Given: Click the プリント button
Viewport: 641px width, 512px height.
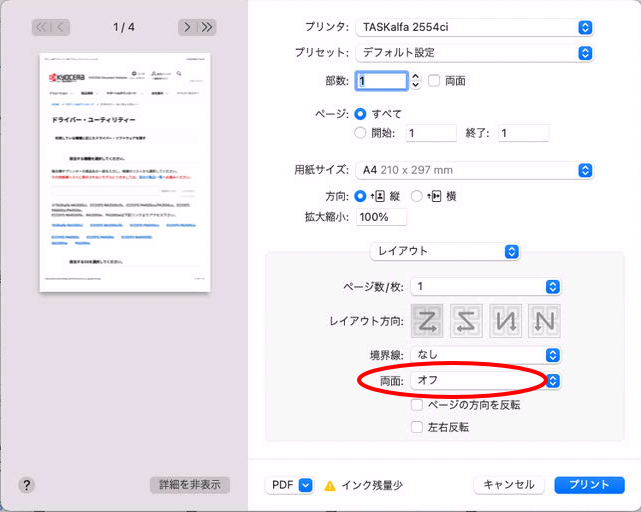Looking at the screenshot, I should pos(589,485).
